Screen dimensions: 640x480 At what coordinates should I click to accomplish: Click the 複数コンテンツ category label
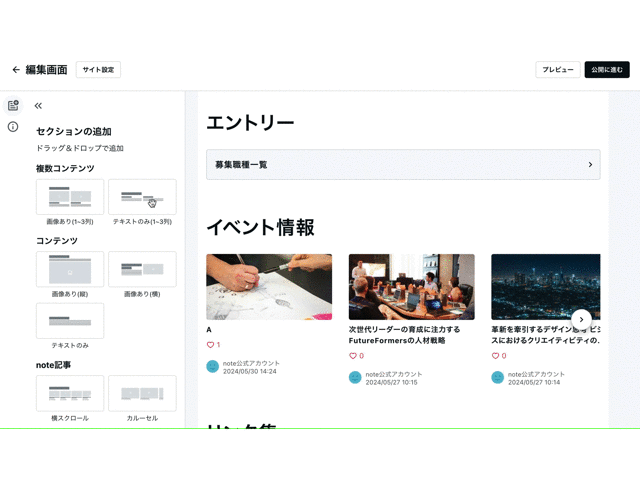pyautogui.click(x=65, y=169)
